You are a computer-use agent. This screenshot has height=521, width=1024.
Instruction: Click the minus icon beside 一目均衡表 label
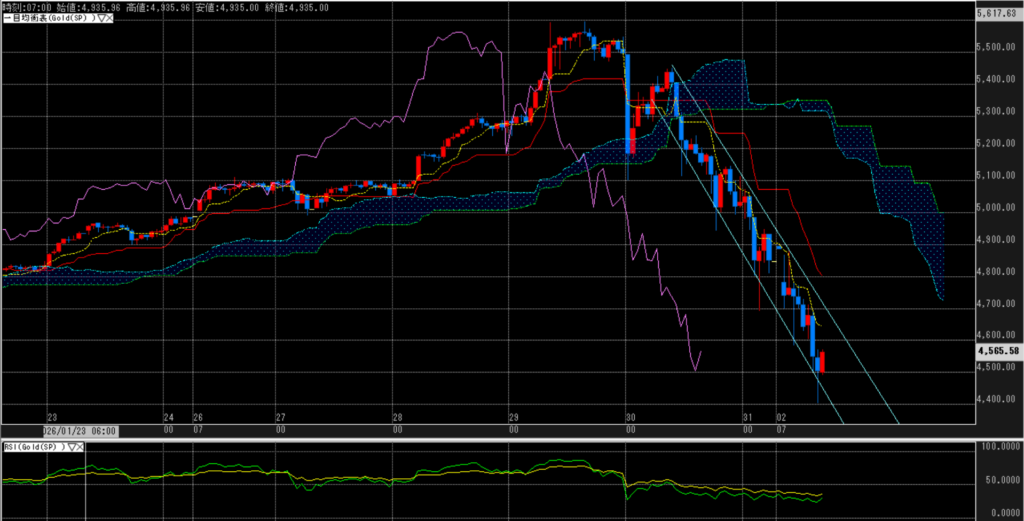(x=5, y=19)
